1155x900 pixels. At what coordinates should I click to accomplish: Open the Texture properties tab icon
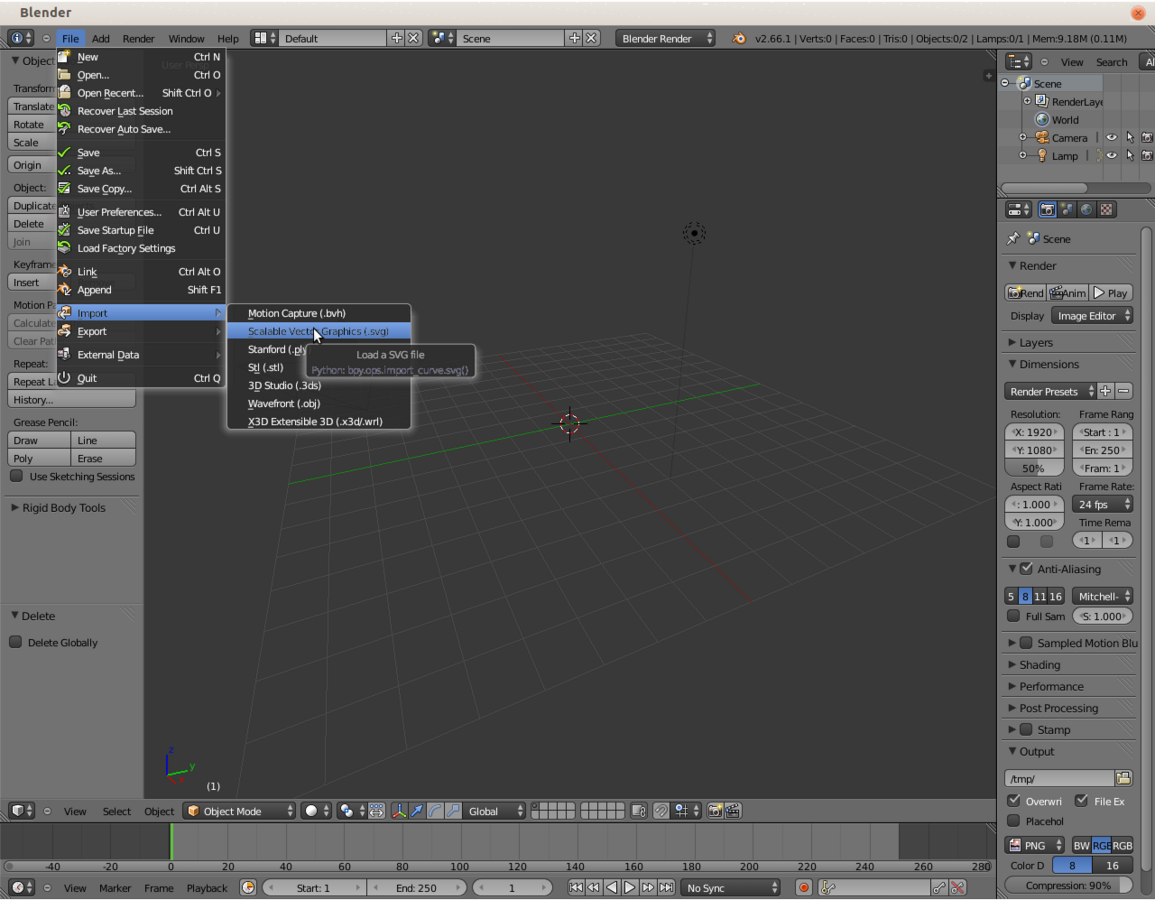click(x=1106, y=210)
